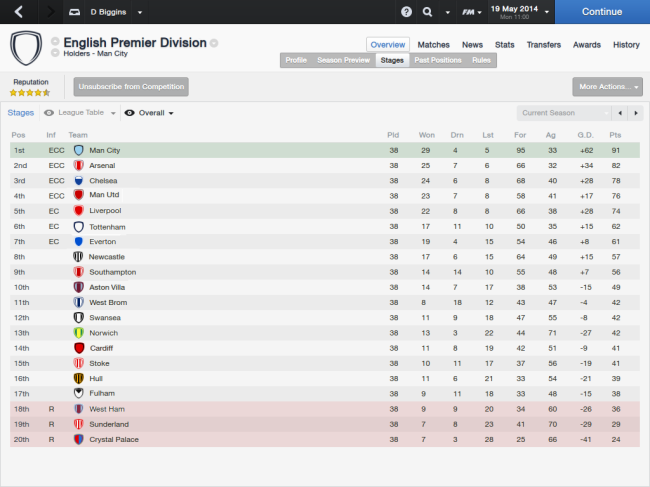Open the Past Positions sub-tab

[438, 60]
